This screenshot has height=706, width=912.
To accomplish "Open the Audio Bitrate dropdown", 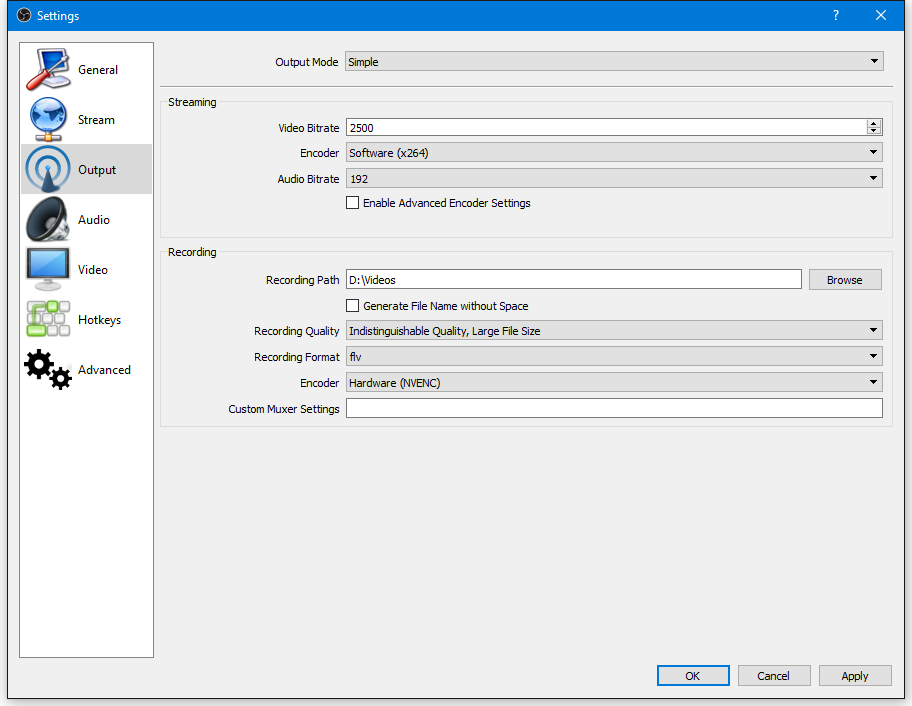I will pos(614,179).
